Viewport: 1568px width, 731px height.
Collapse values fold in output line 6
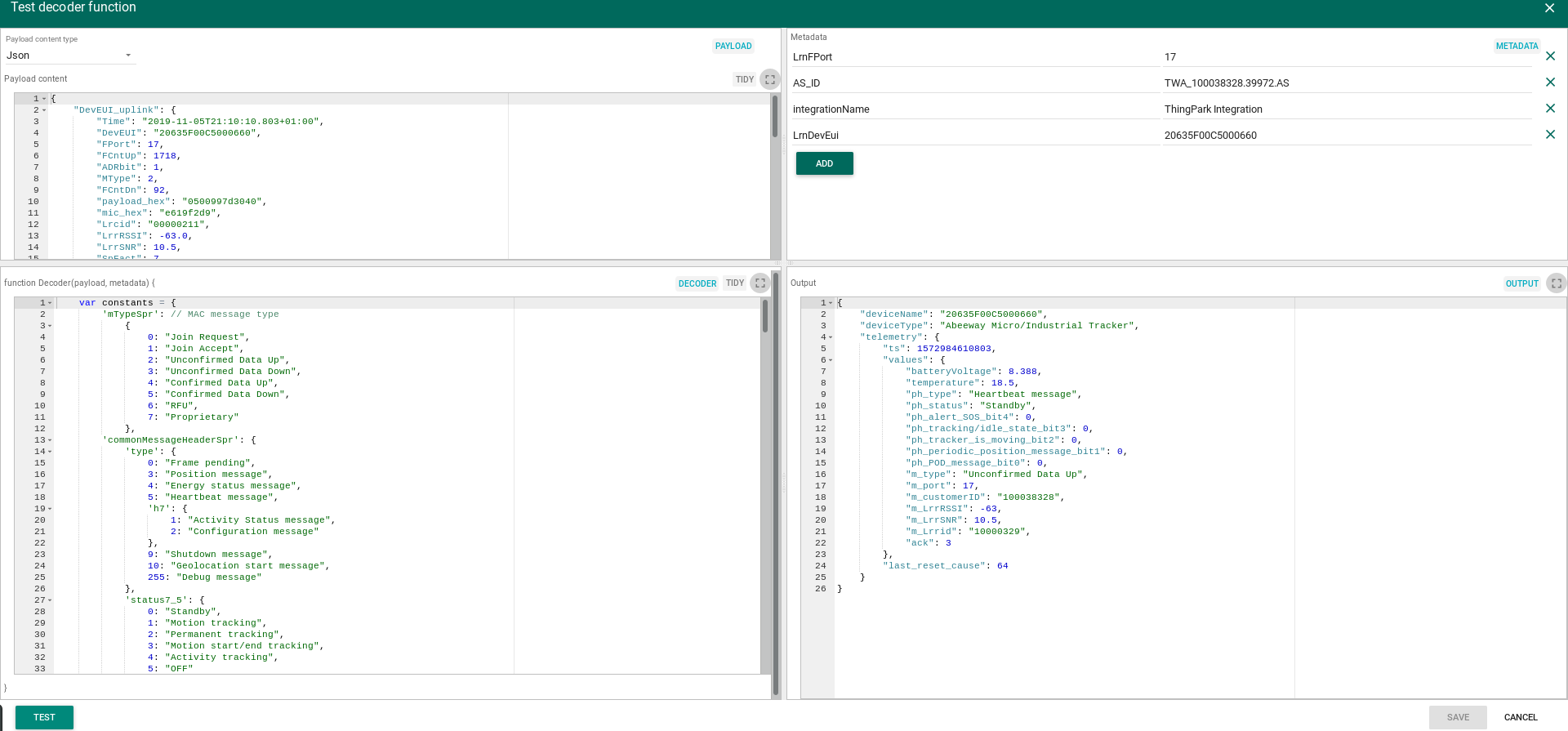pyautogui.click(x=831, y=360)
